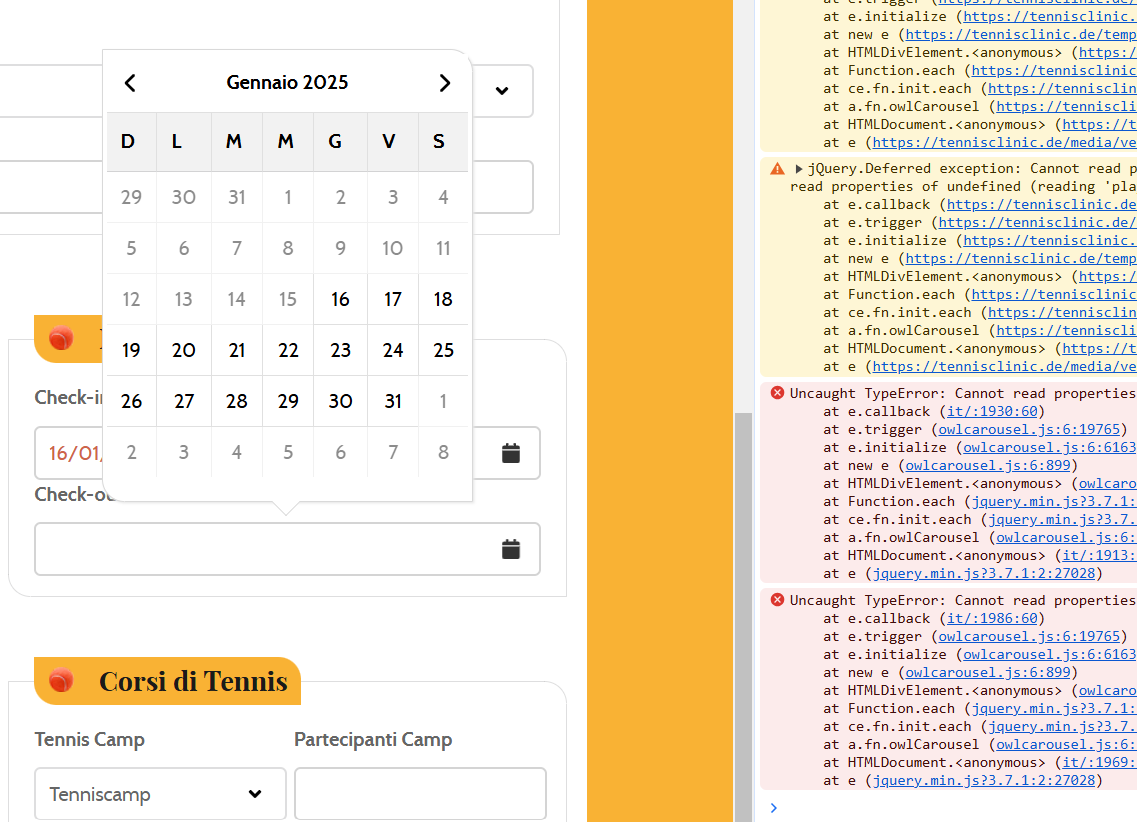Open jquery.min.js?3.7.1:2:27028 link in last error
Screen dimensions: 1137x822
coord(983,781)
